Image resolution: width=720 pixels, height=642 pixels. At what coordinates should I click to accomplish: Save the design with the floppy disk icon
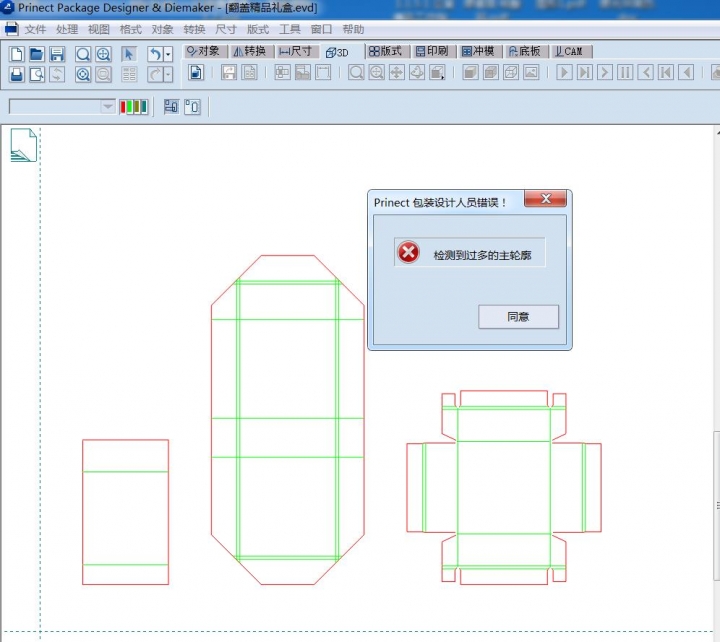pyautogui.click(x=57, y=54)
